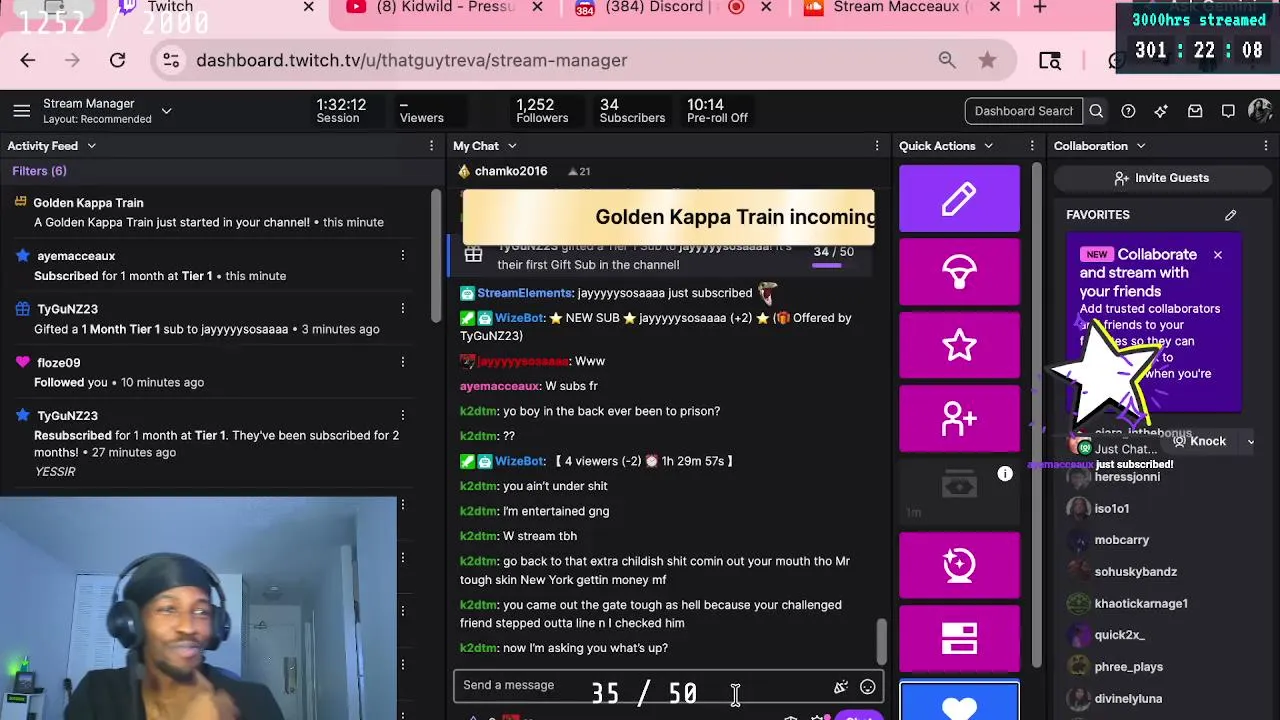Open the help question mark icon

[x=1128, y=111]
